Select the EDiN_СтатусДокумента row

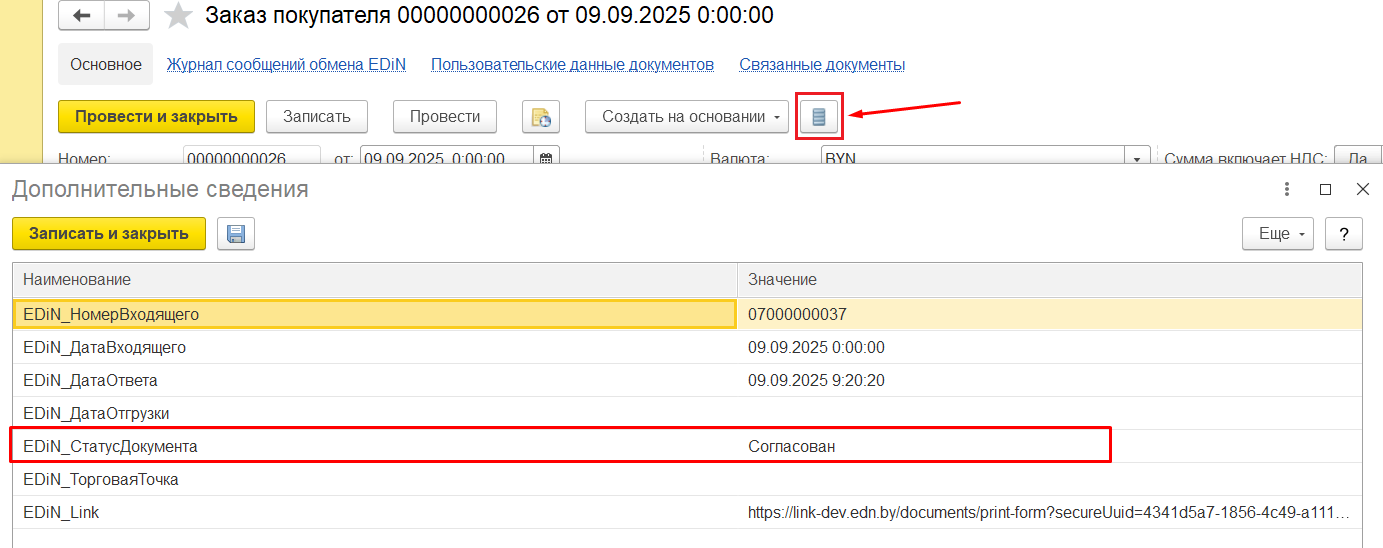coord(110,446)
